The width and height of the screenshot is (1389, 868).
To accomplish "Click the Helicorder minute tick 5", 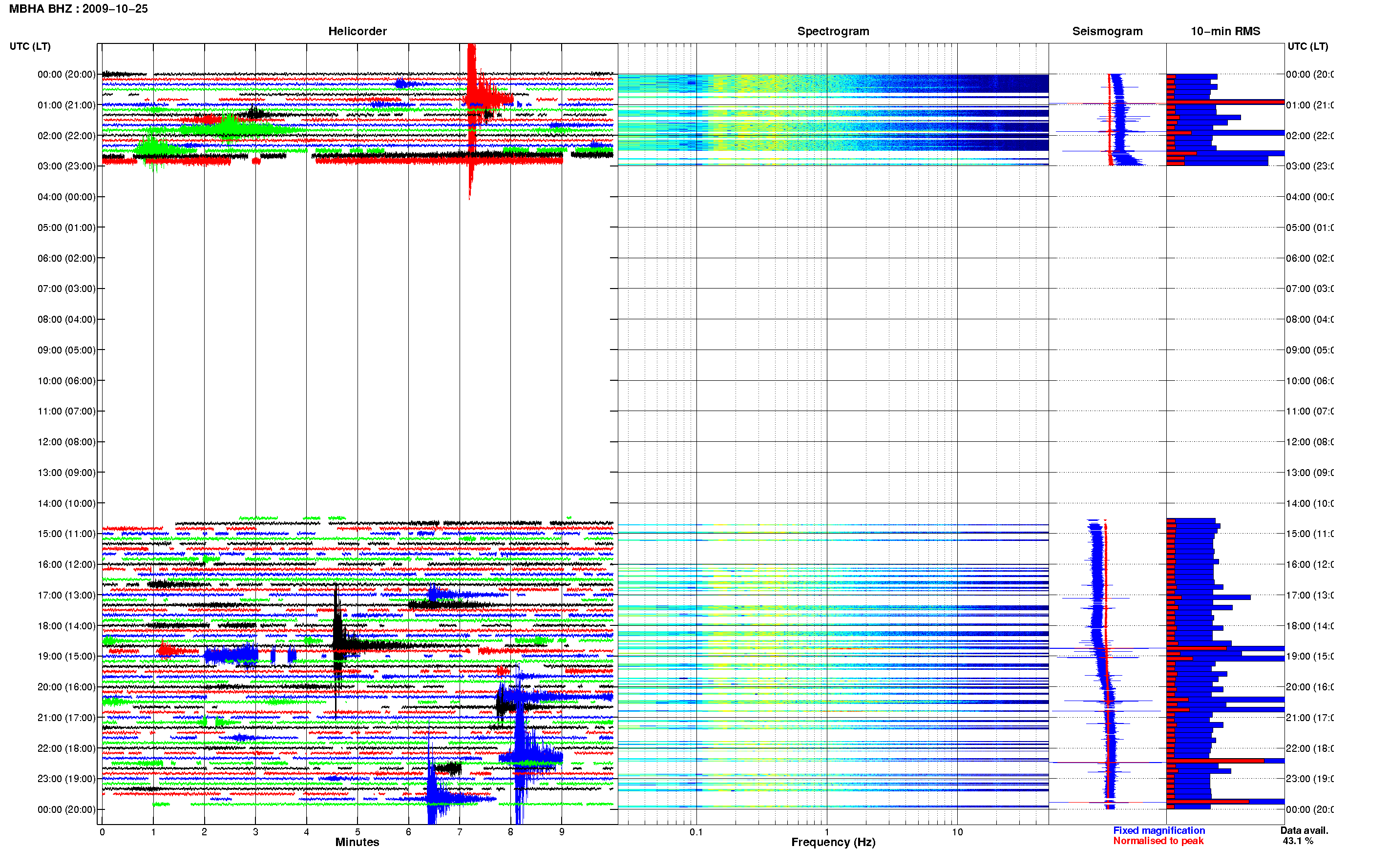I will coord(357,832).
